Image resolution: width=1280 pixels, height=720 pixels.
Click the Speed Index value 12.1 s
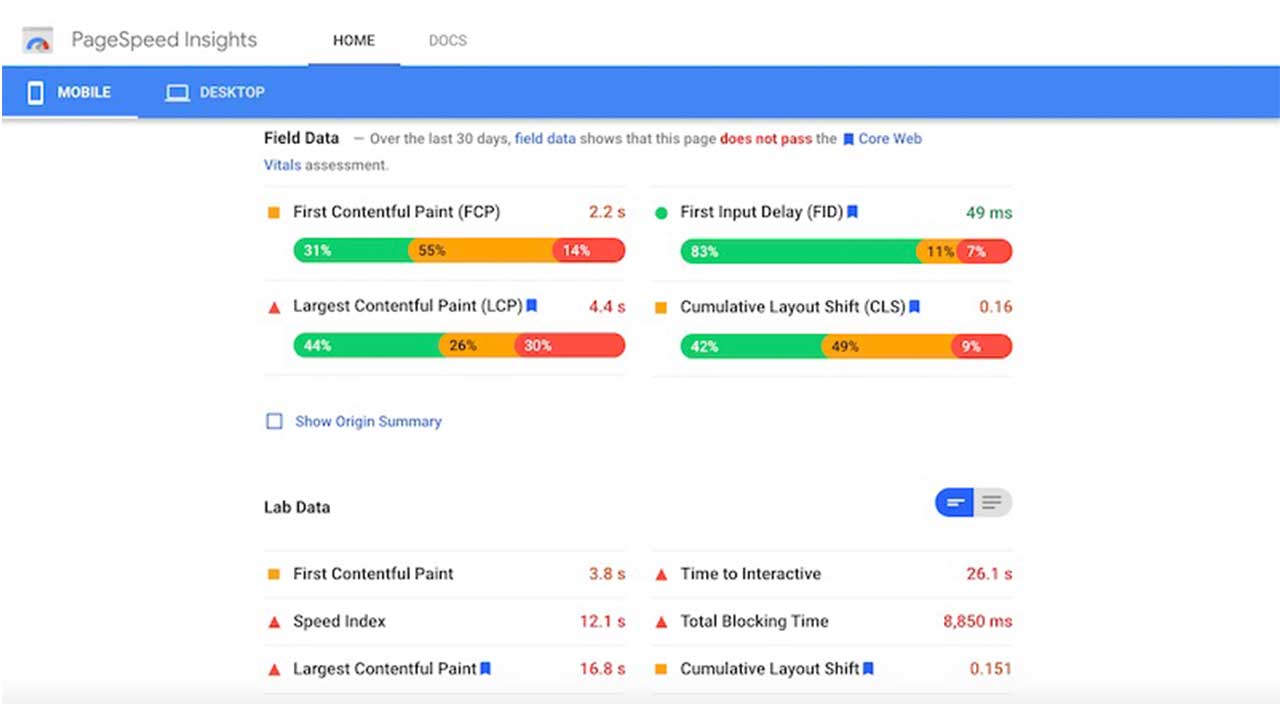[602, 621]
